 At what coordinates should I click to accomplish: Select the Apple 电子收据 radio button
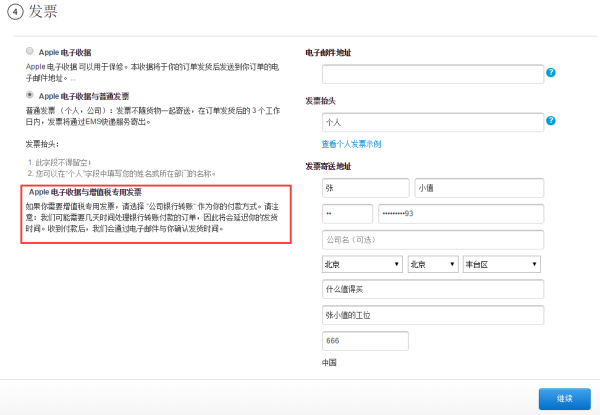click(29, 51)
